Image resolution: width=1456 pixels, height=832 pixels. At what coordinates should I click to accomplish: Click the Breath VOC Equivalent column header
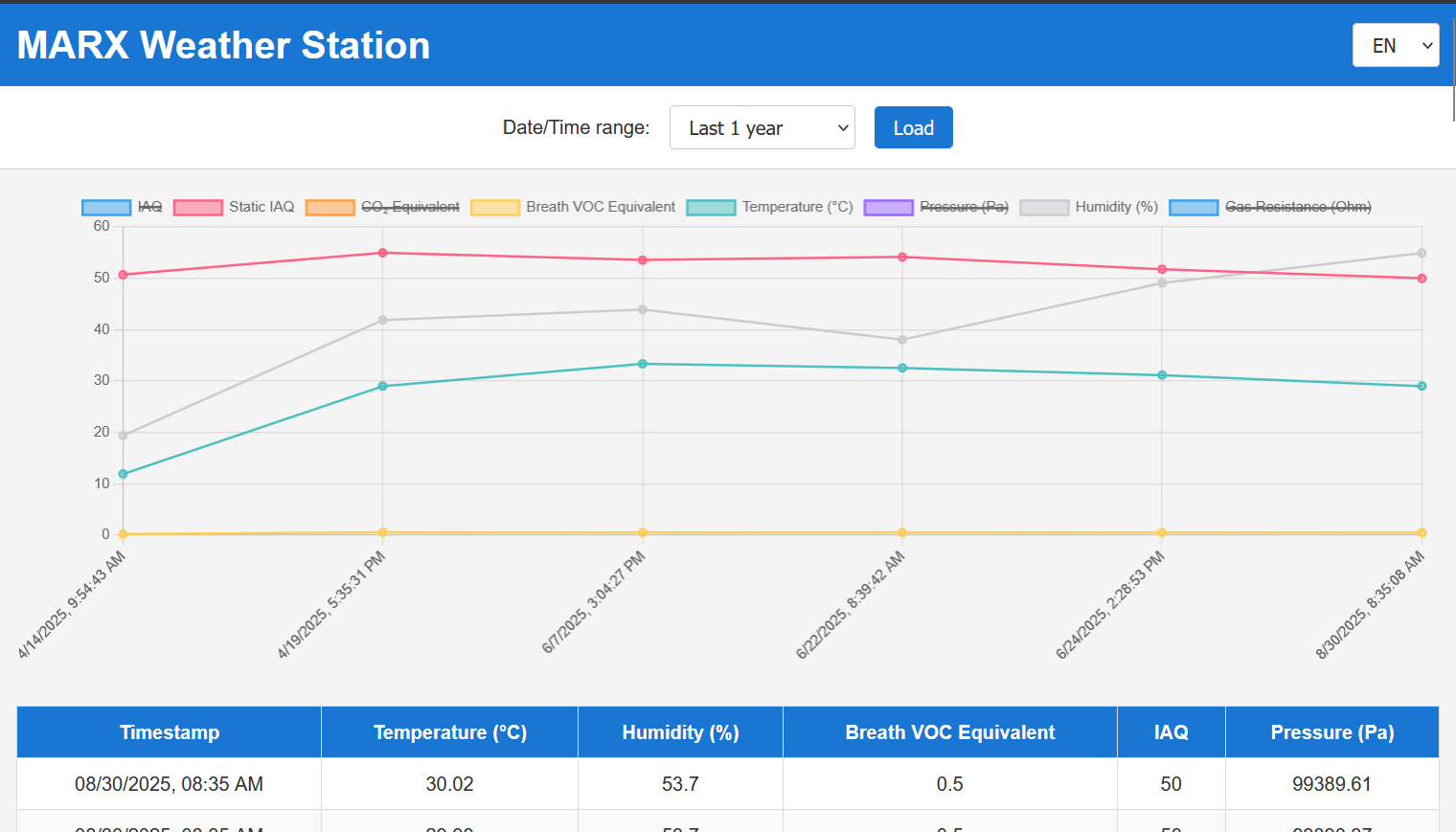click(x=950, y=732)
